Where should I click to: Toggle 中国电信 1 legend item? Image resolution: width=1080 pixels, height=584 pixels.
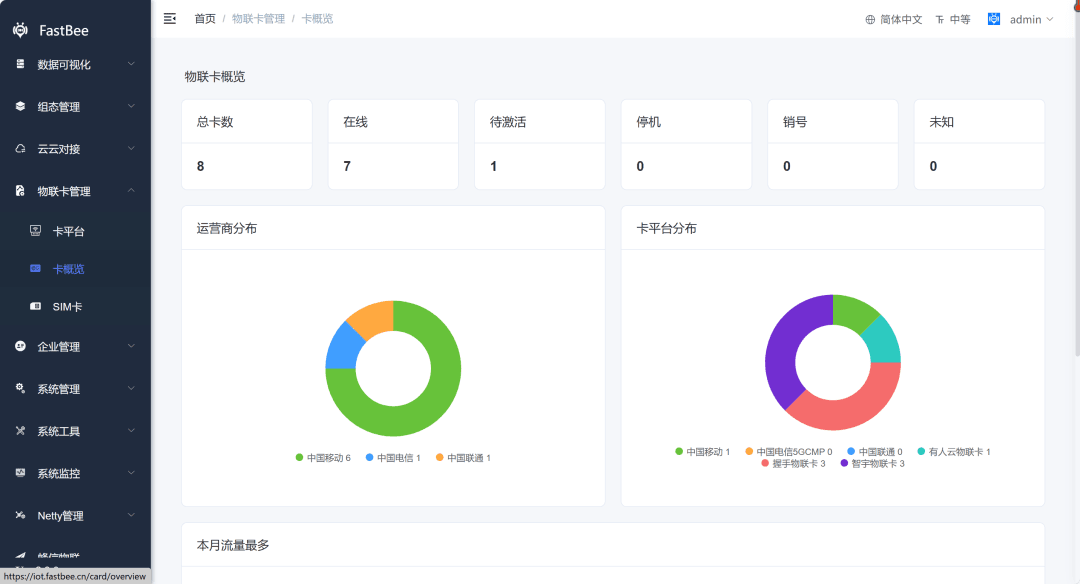coord(393,457)
